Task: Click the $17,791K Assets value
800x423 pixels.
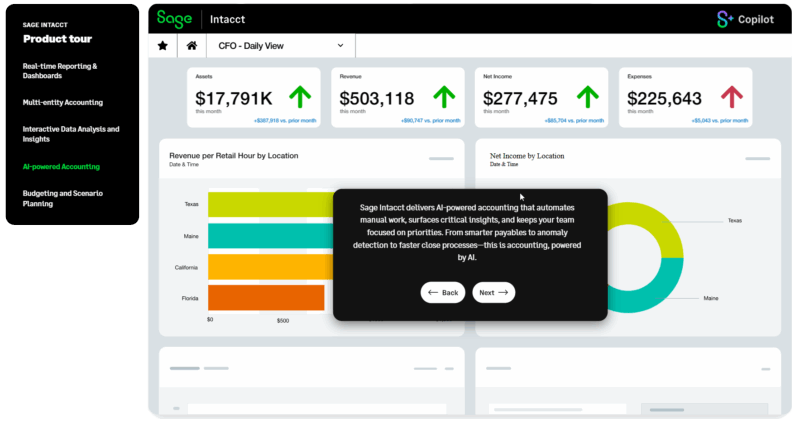Action: click(x=234, y=98)
